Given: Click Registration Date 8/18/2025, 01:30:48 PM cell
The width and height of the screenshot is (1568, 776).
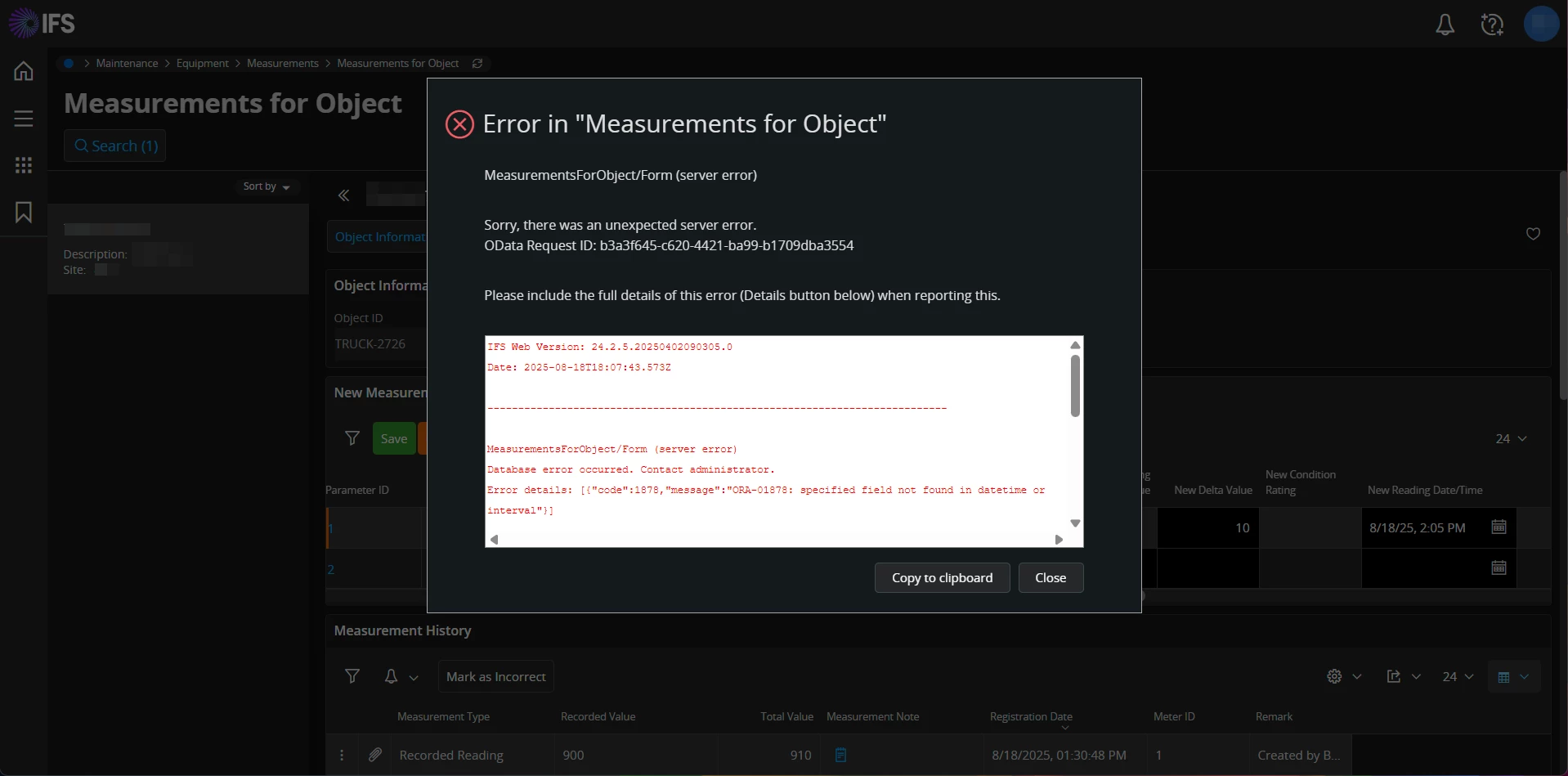Looking at the screenshot, I should click(x=1065, y=755).
